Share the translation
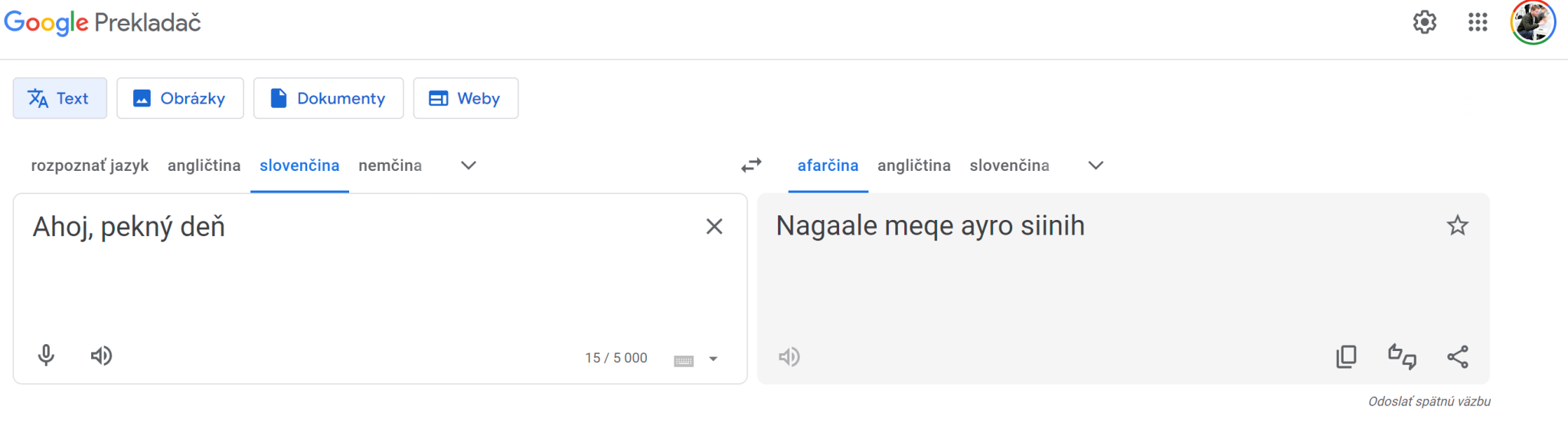The width and height of the screenshot is (1568, 433). click(1458, 356)
